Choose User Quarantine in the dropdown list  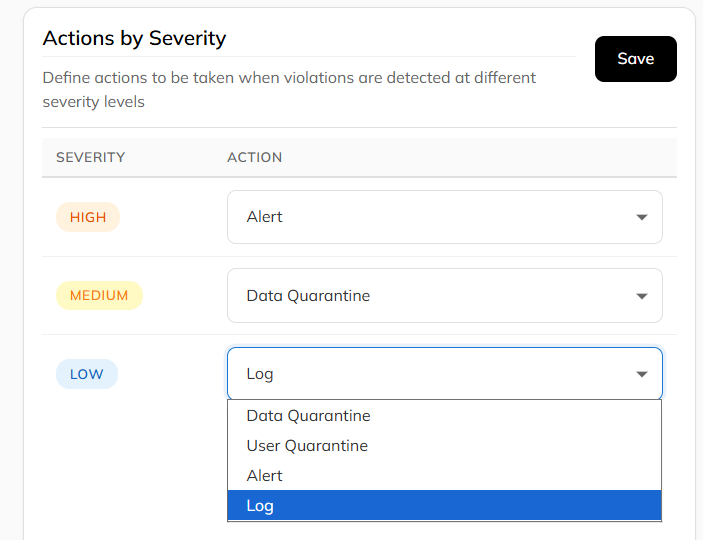pyautogui.click(x=307, y=446)
